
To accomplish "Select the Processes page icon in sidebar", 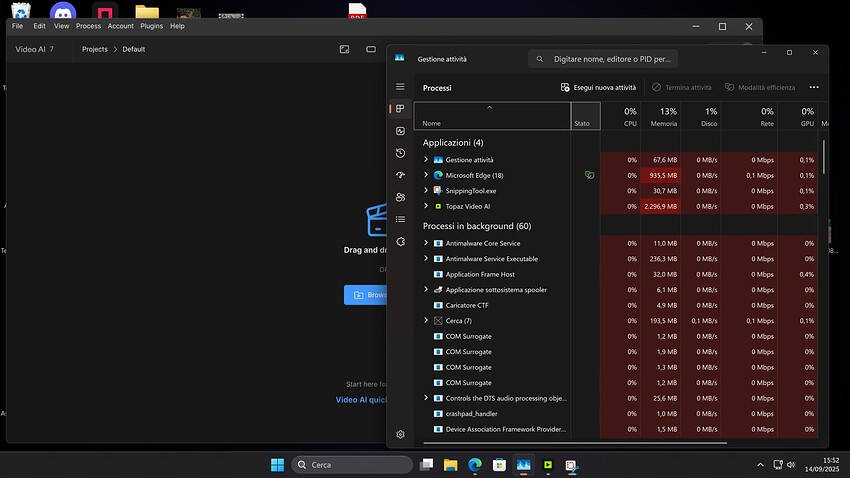I will point(400,109).
